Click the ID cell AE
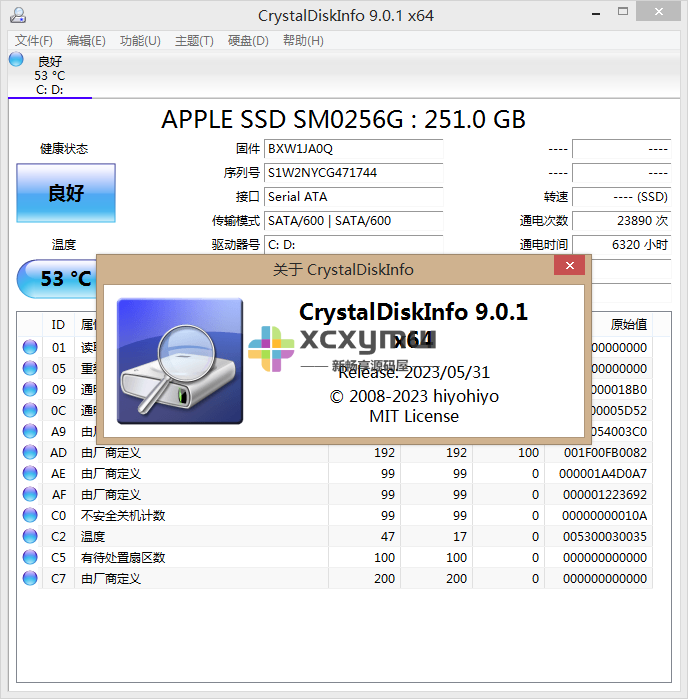Image resolution: width=688 pixels, height=699 pixels. click(58, 474)
